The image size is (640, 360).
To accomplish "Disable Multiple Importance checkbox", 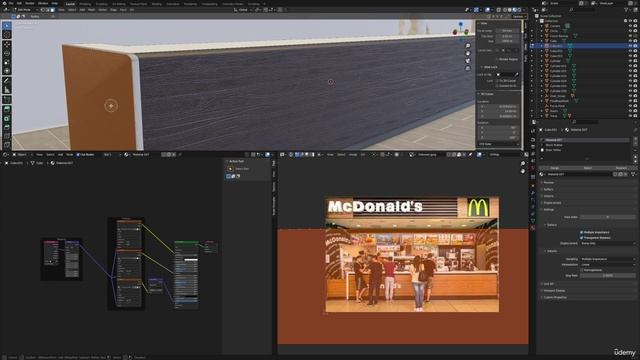I will pyautogui.click(x=582, y=232).
